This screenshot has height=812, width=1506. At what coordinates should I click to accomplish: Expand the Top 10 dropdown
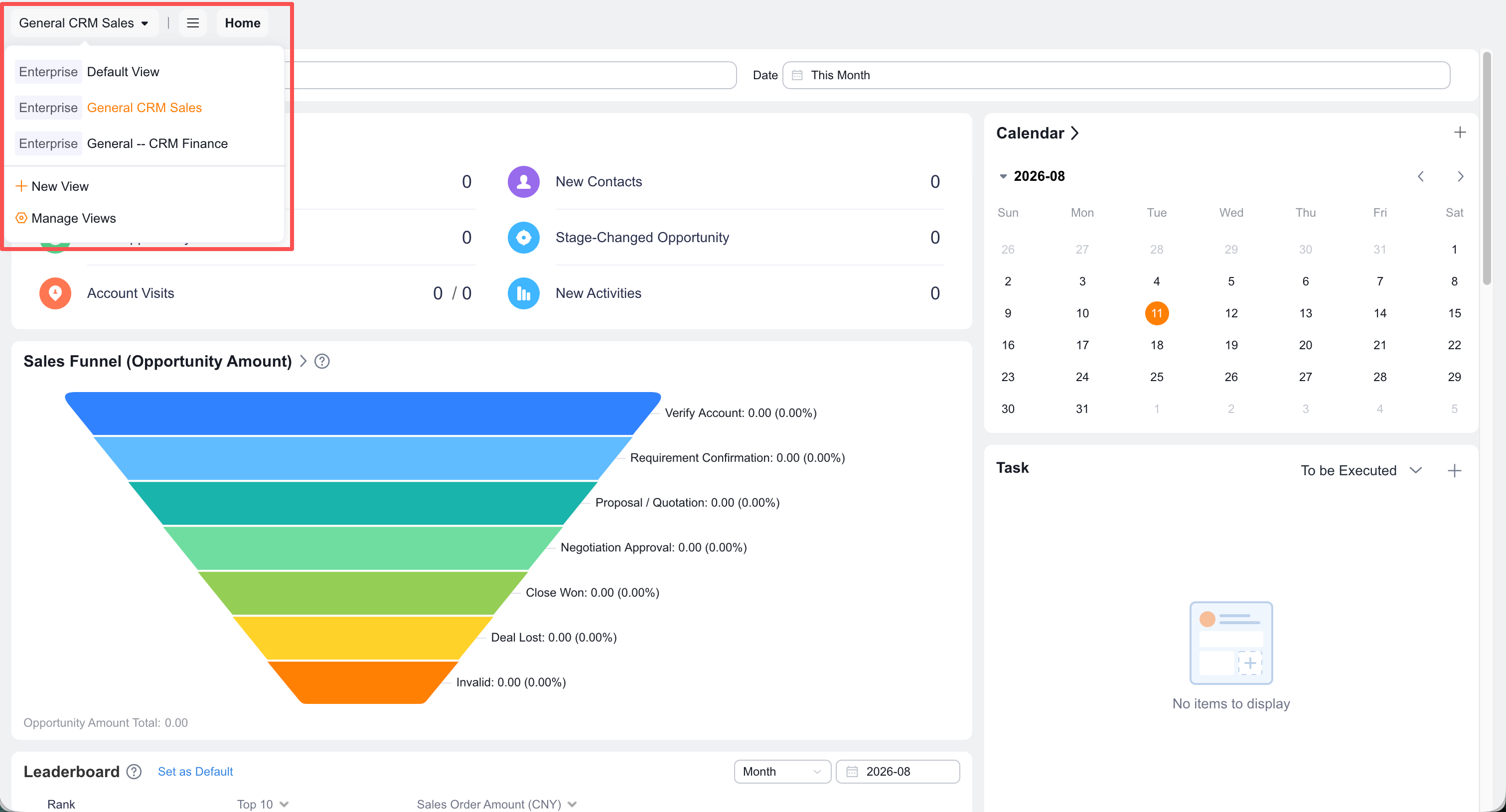point(263,805)
